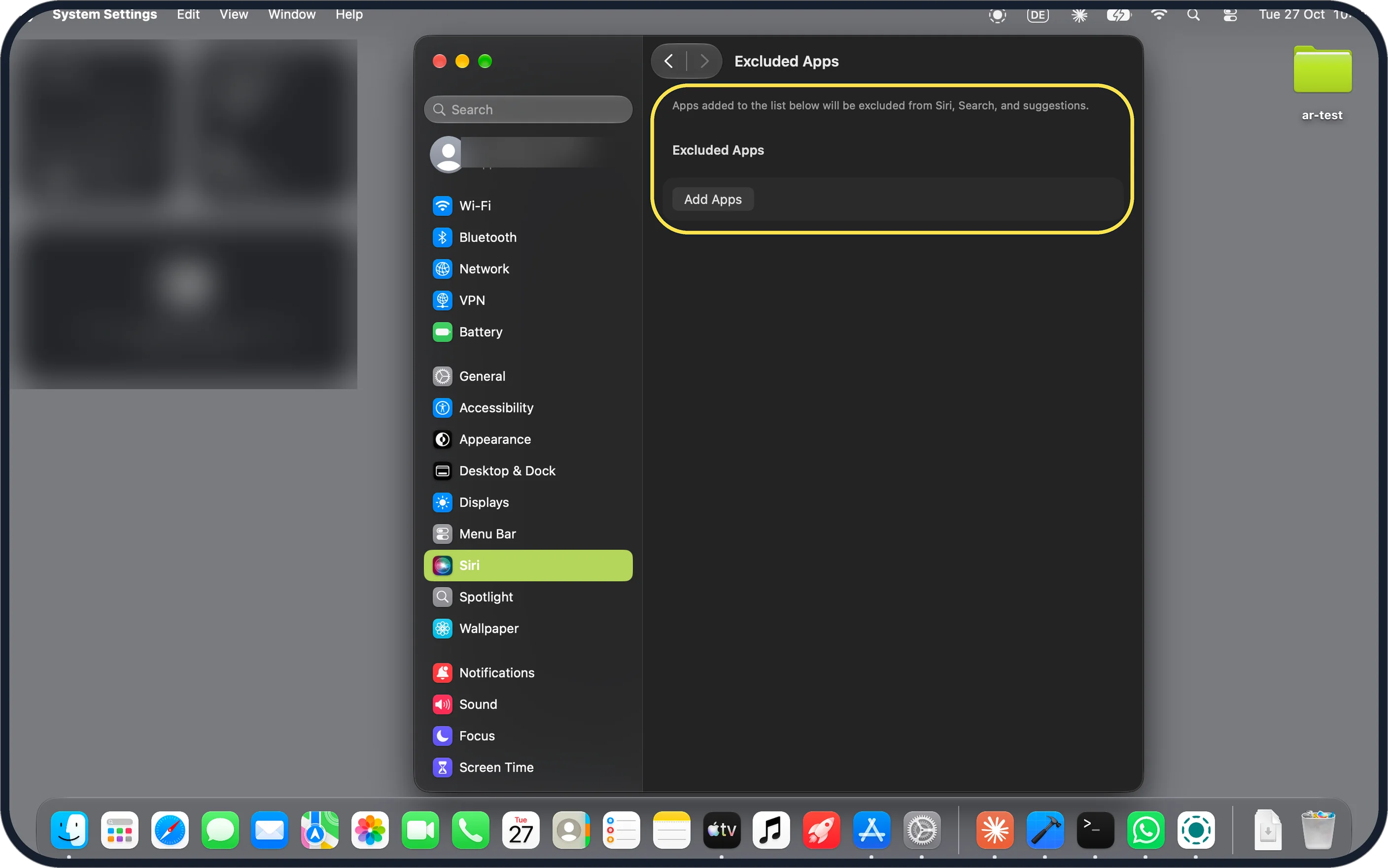Click the Spotlight magnifier in menu bar
1388x868 pixels.
pyautogui.click(x=1193, y=15)
